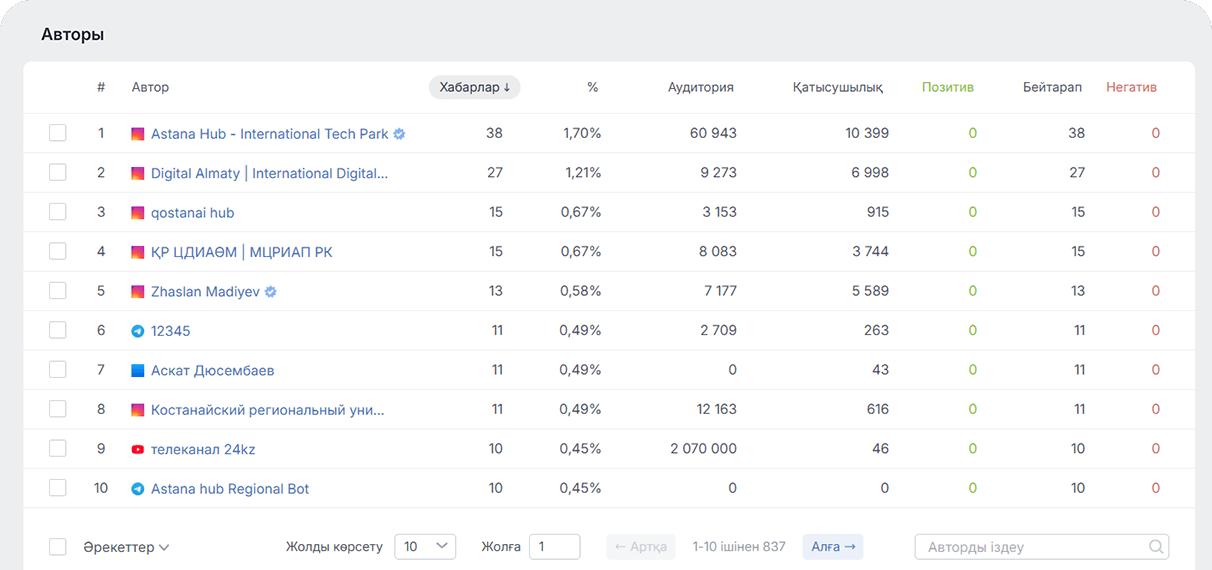The height and width of the screenshot is (570, 1212).
Task: Click the Авторды іздеу search field
Action: tap(1042, 547)
